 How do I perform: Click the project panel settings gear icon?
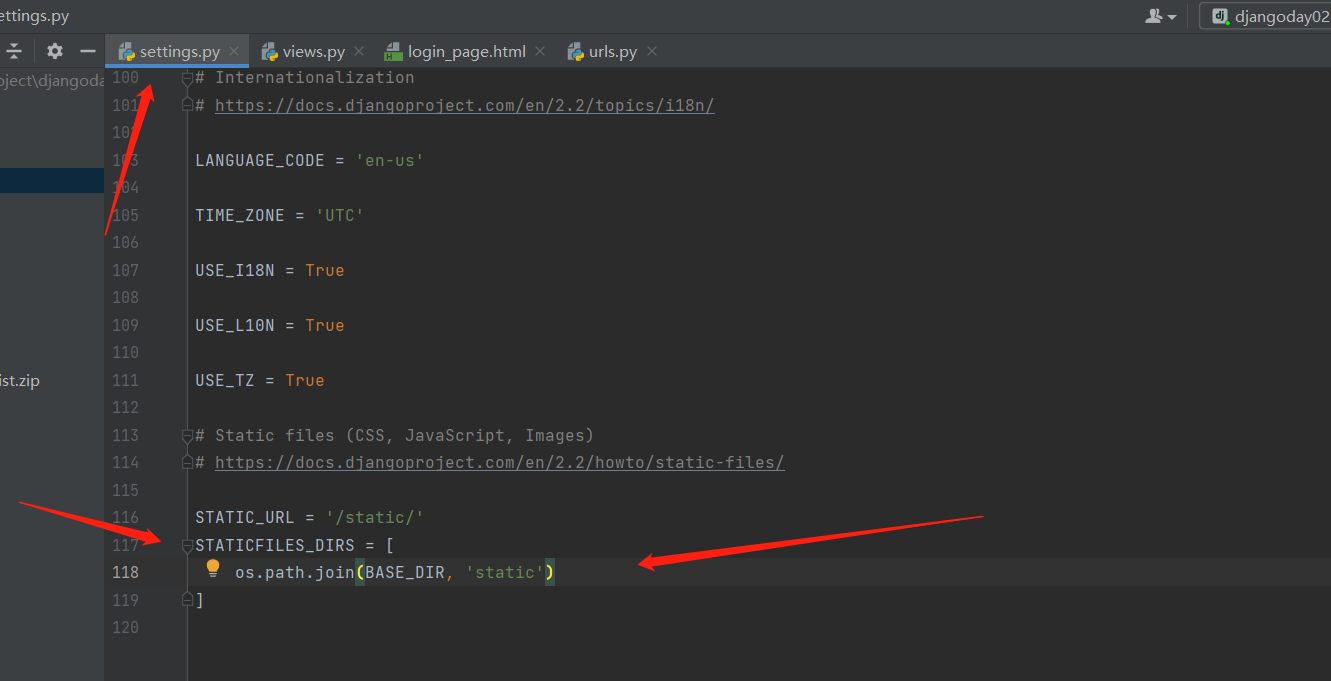(55, 51)
